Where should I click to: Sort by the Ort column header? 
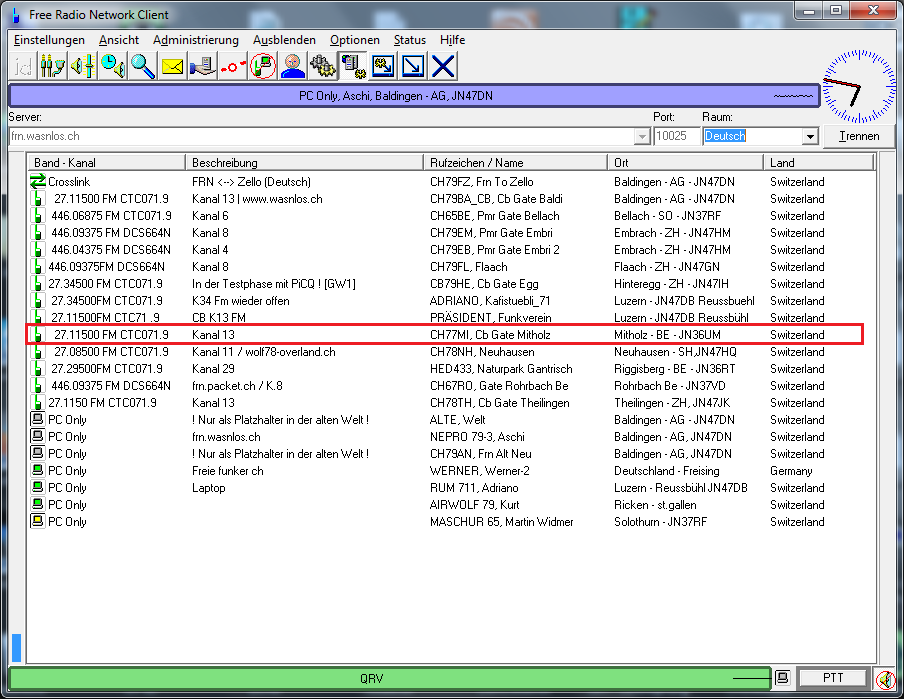point(685,163)
